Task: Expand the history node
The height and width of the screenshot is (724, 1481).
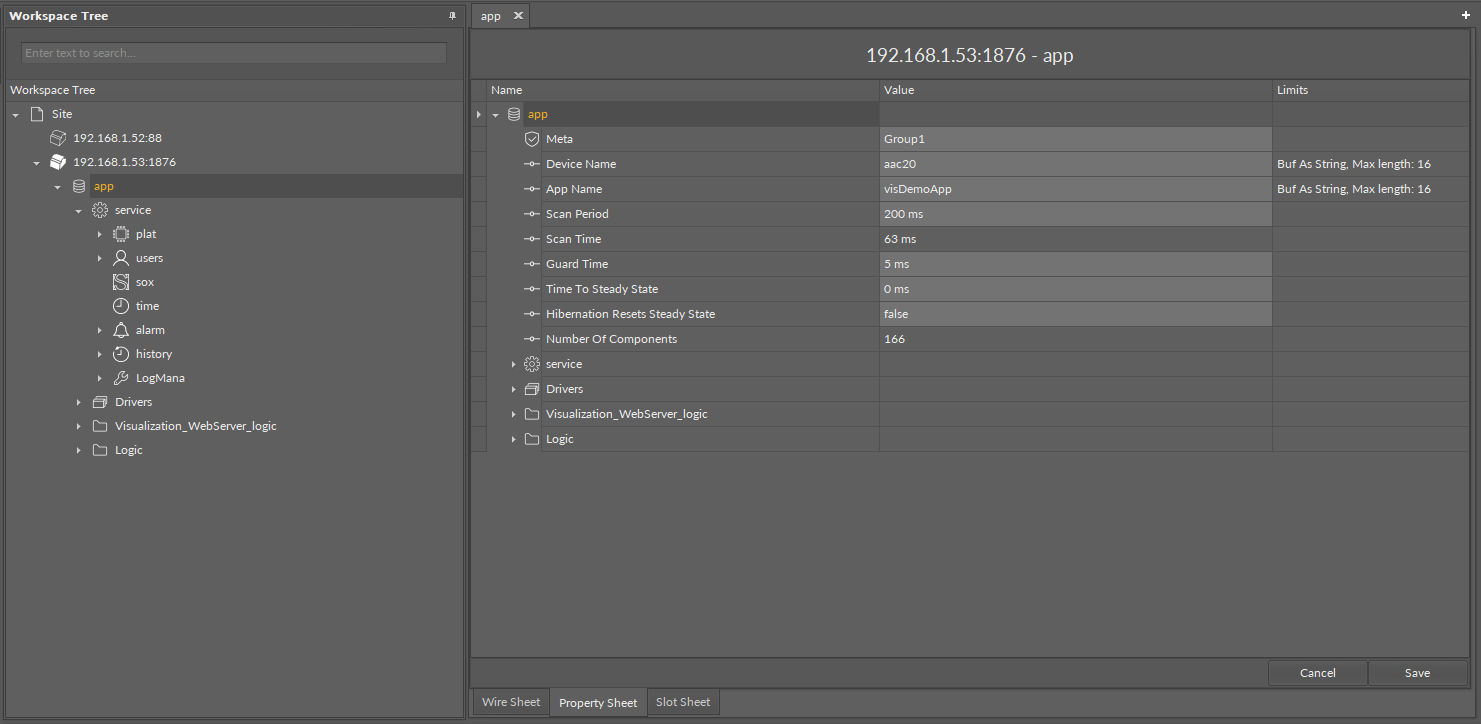Action: coord(100,354)
